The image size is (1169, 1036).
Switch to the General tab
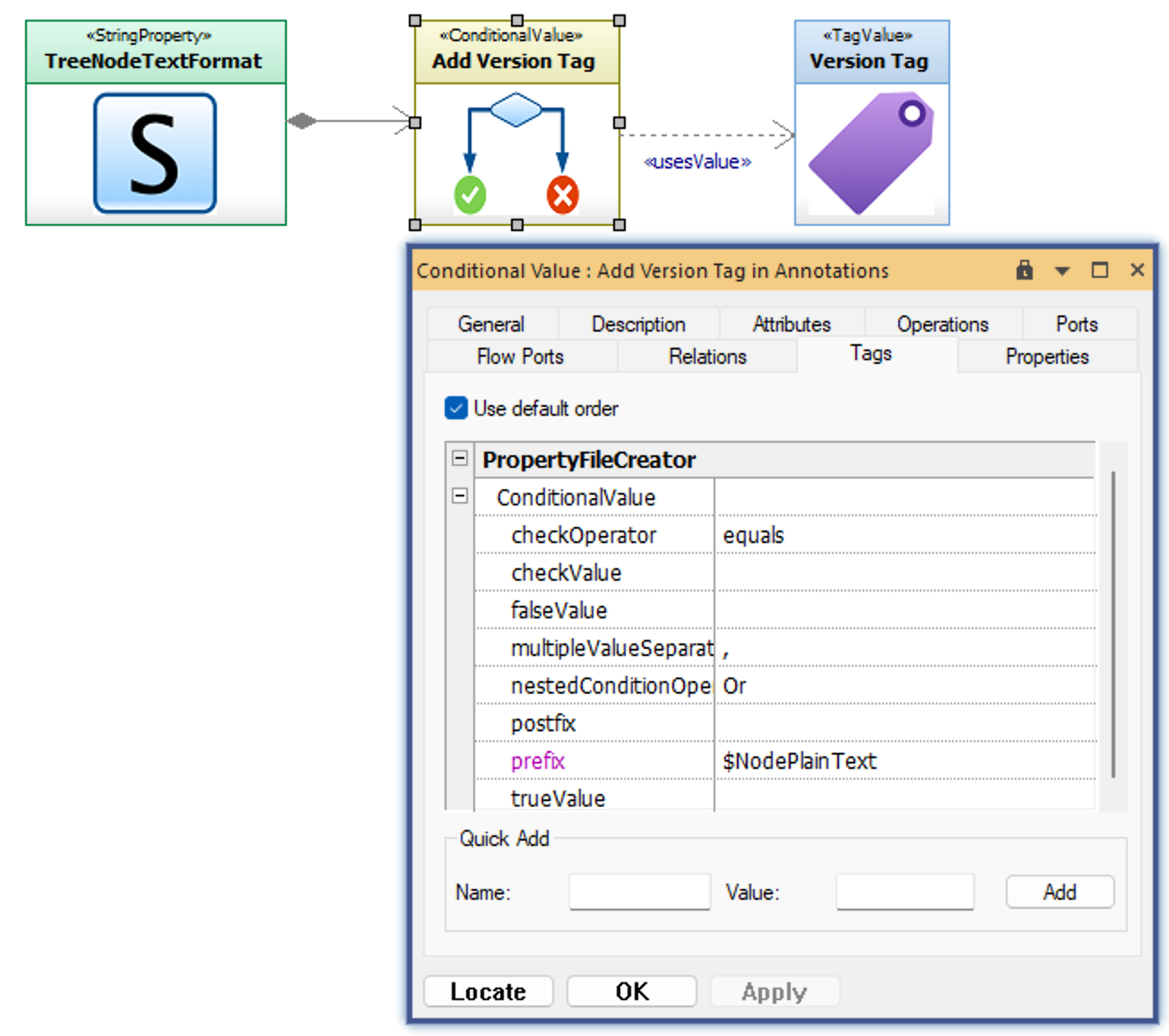coord(491,324)
